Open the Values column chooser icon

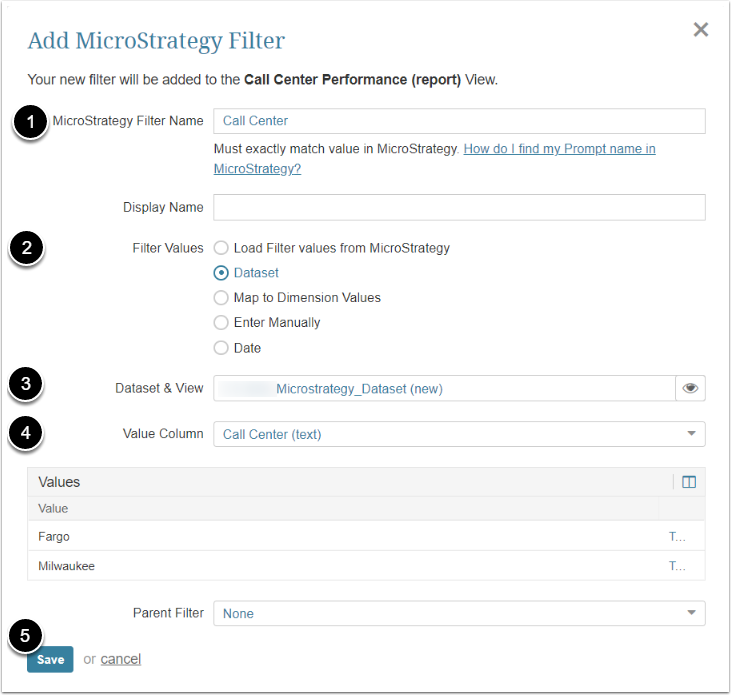[x=688, y=482]
